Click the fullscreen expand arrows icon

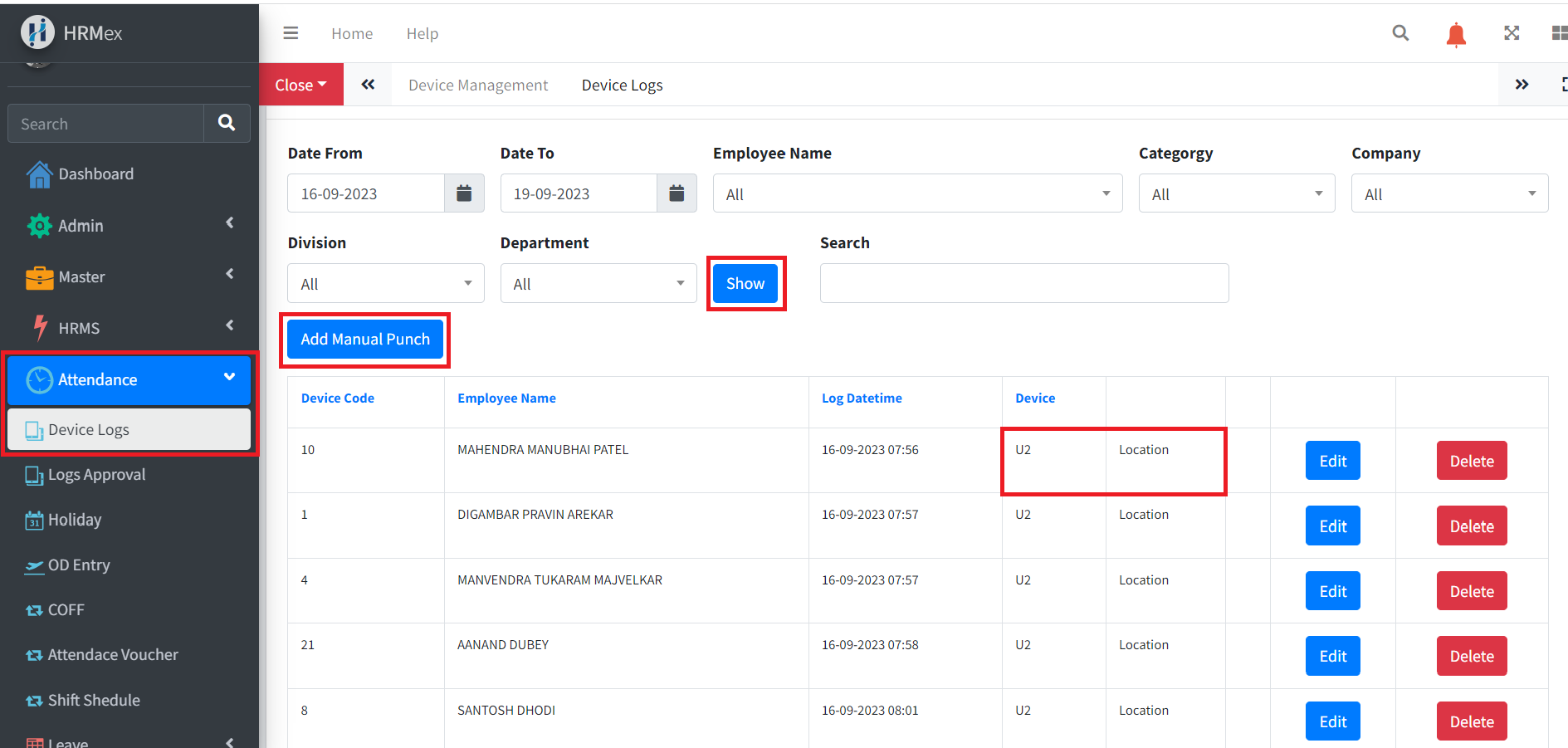point(1512,33)
